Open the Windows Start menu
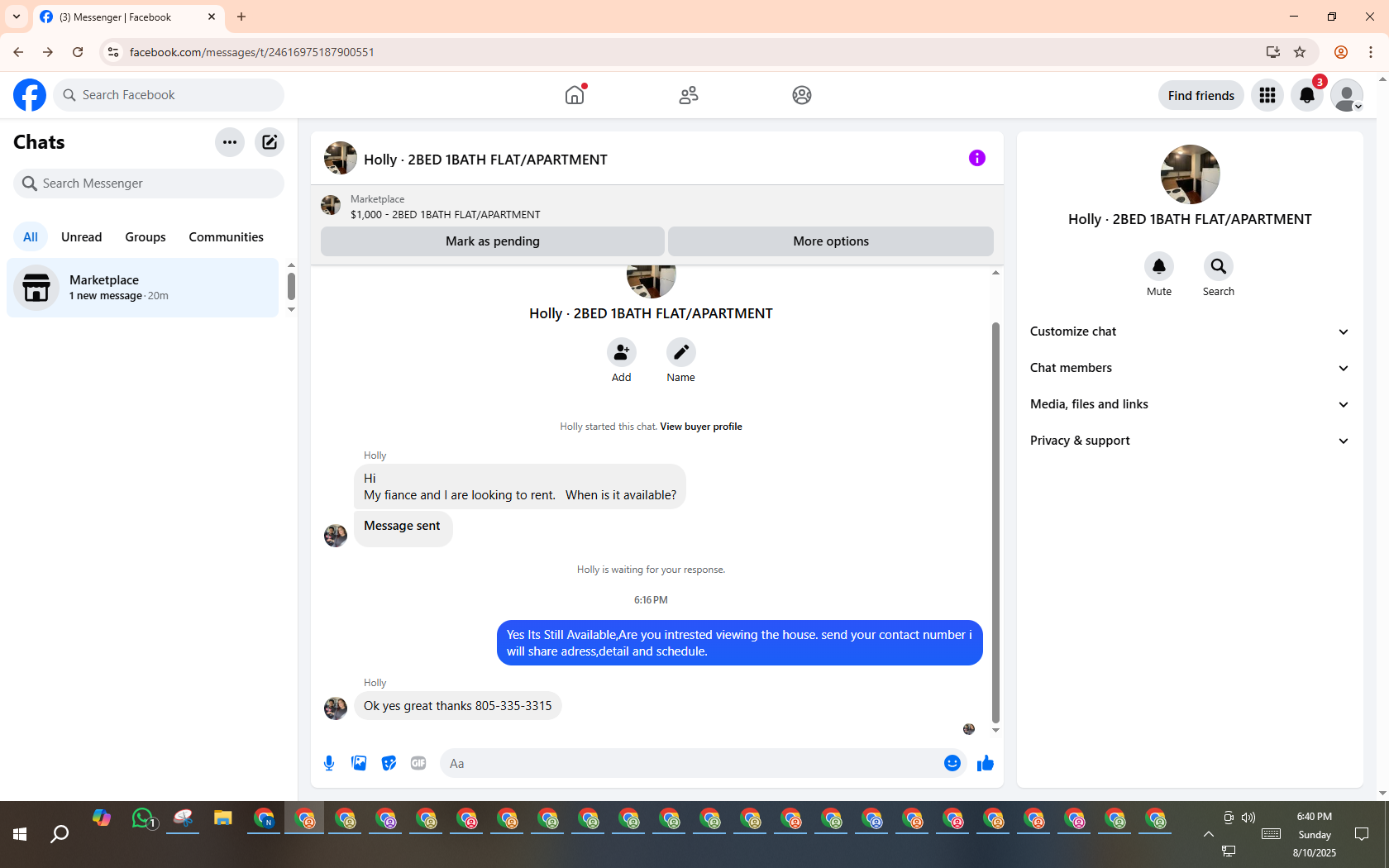The width and height of the screenshot is (1389, 868). pyautogui.click(x=20, y=834)
